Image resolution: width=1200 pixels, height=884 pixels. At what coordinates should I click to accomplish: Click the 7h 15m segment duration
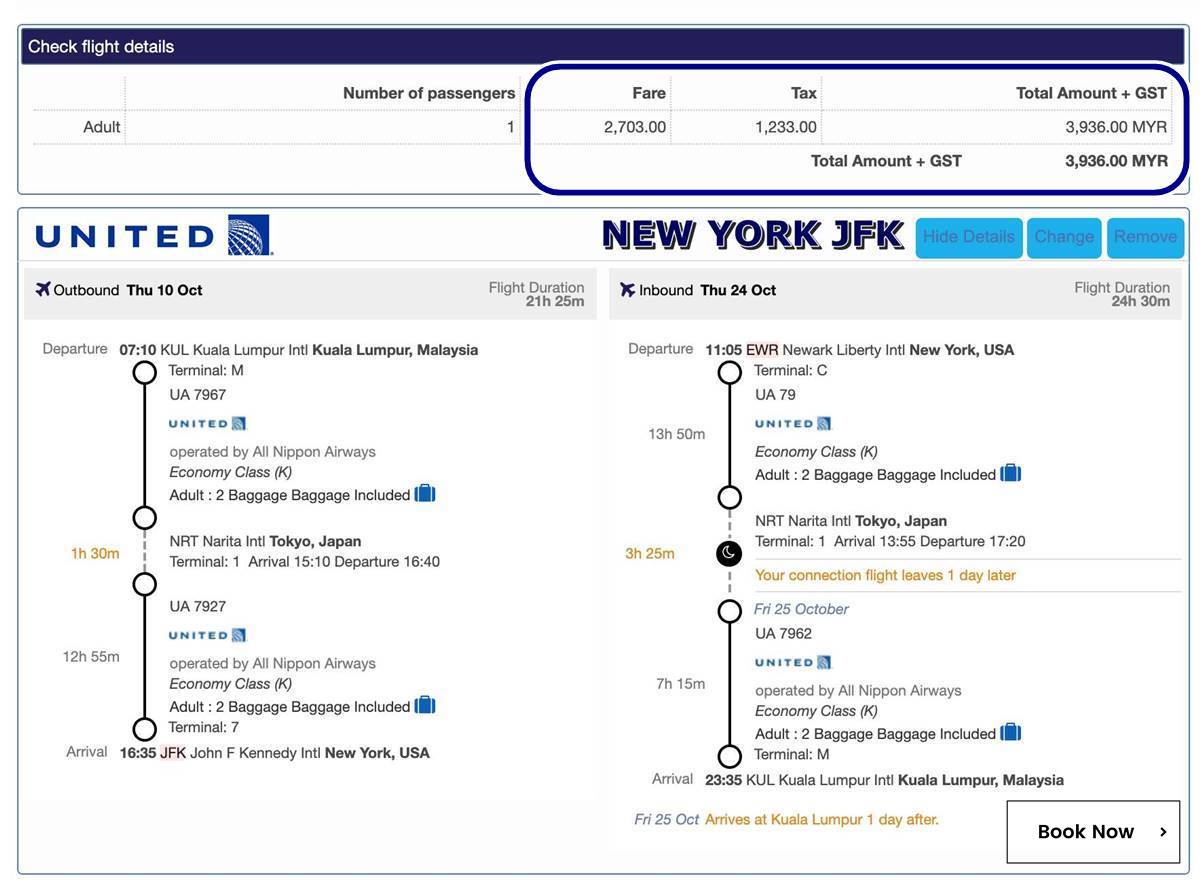click(x=680, y=684)
